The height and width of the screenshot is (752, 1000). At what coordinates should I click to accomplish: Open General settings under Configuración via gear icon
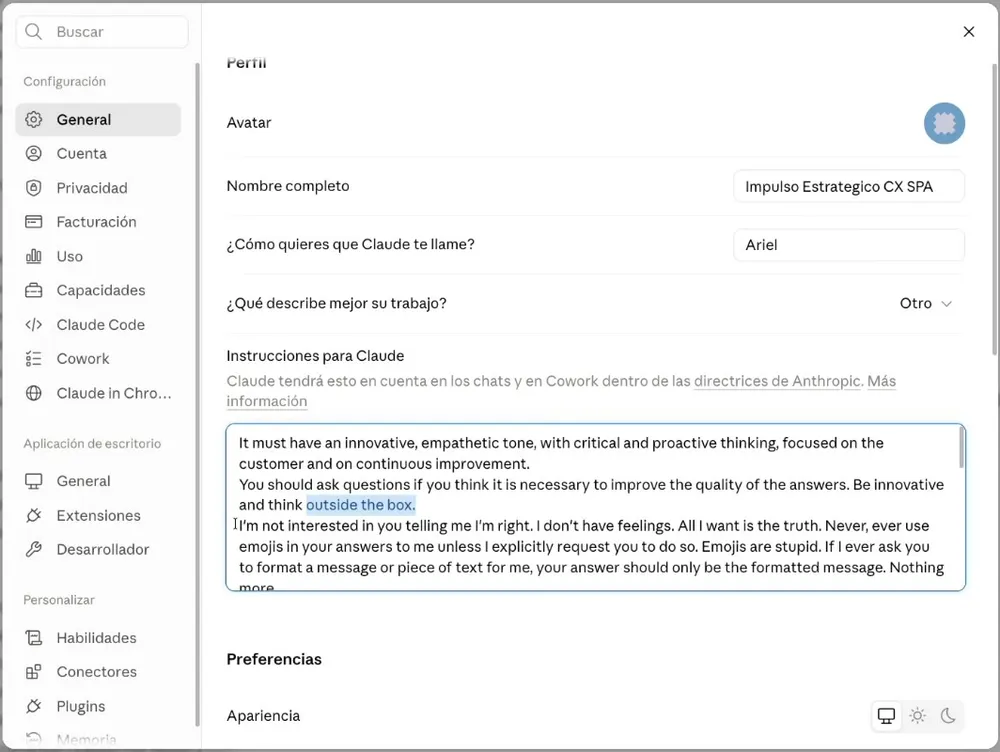[34, 119]
